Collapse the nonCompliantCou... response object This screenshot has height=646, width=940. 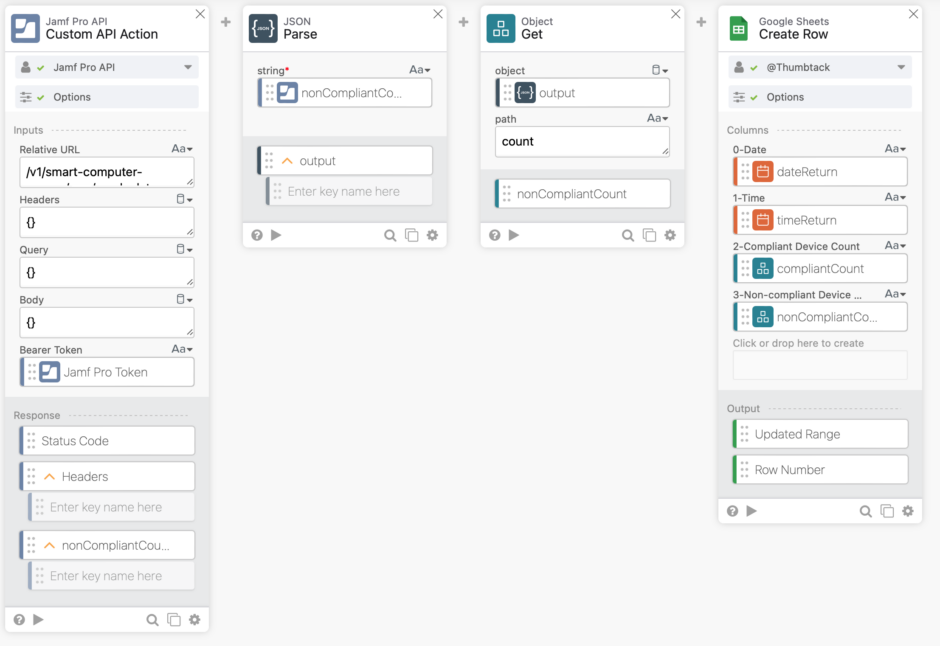click(50, 545)
